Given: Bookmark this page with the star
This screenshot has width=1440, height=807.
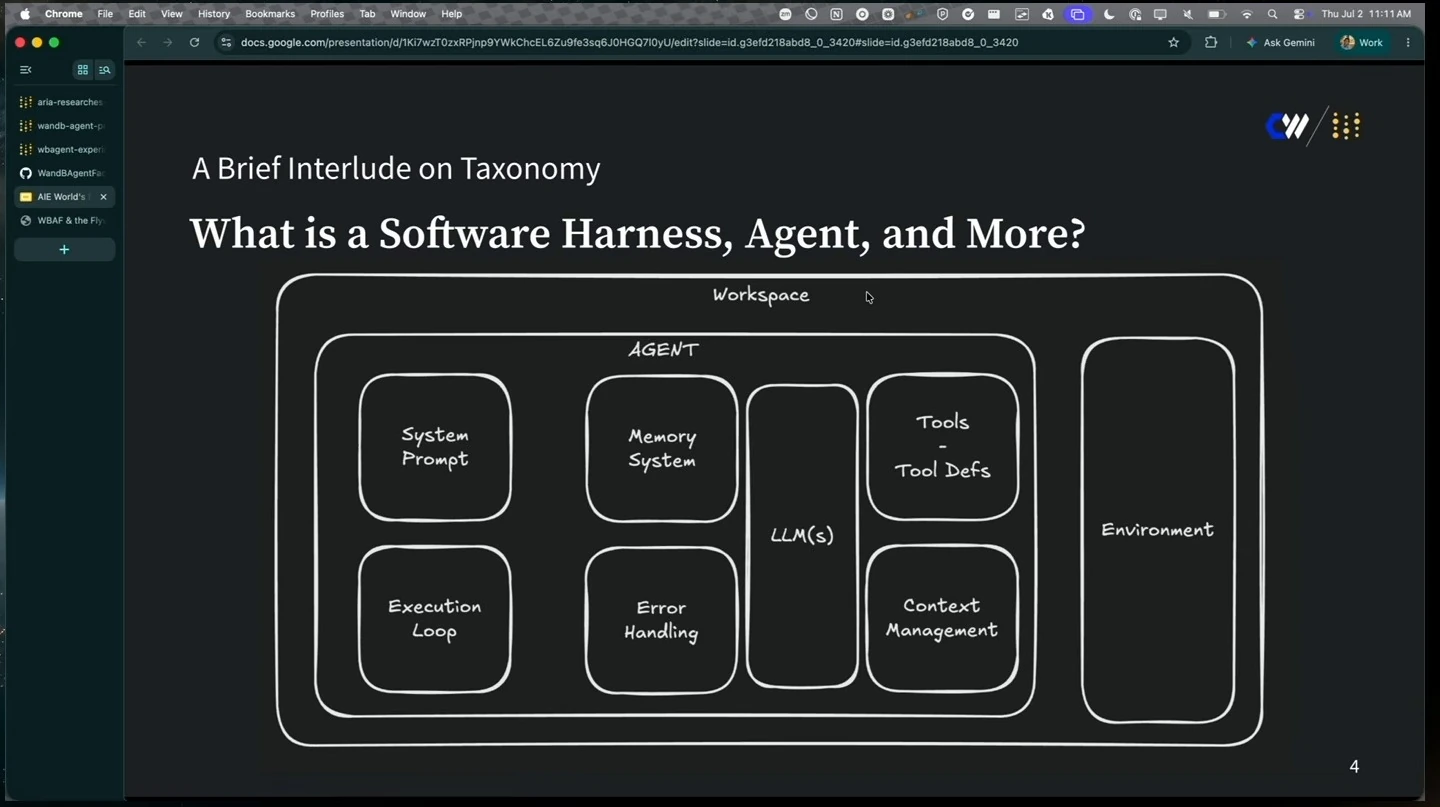Looking at the screenshot, I should pyautogui.click(x=1174, y=43).
